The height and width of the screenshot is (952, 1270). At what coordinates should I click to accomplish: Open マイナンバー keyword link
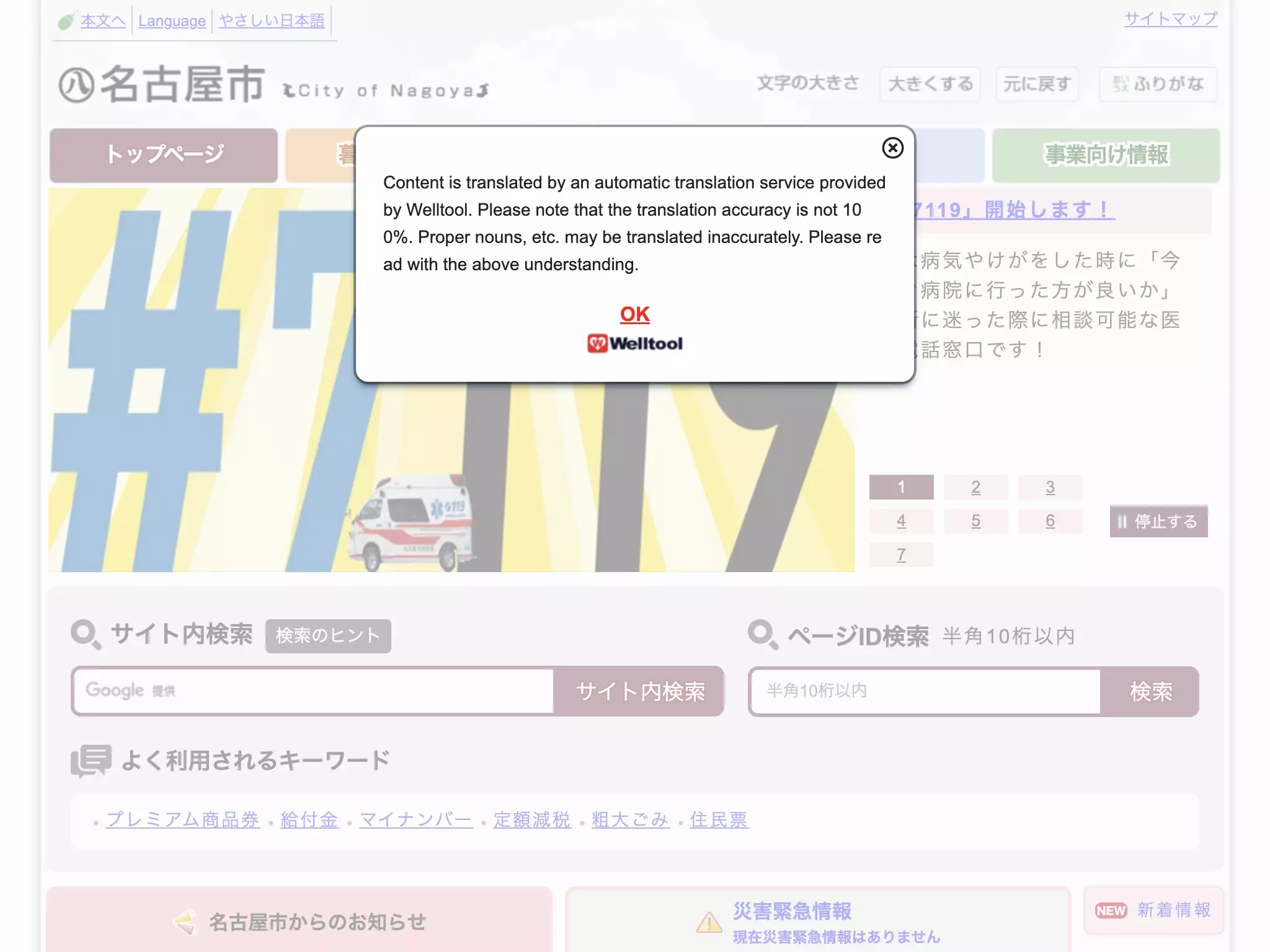(415, 820)
